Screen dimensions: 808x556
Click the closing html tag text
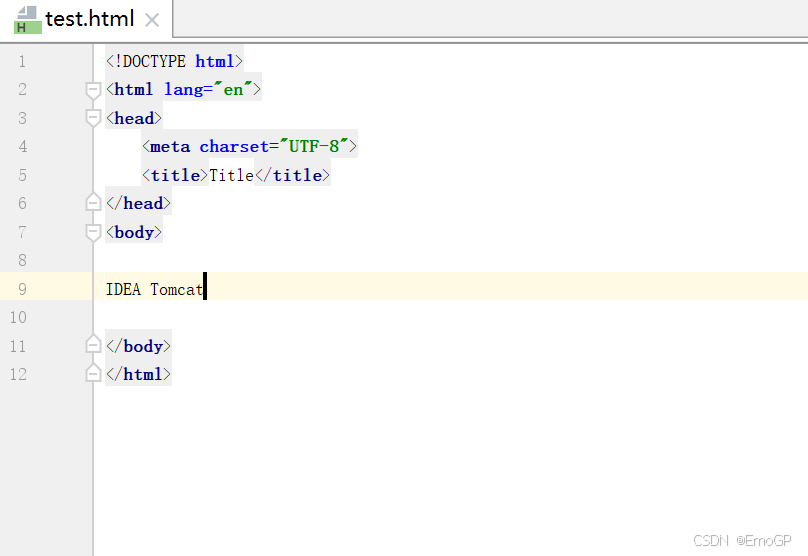[x=138, y=375]
